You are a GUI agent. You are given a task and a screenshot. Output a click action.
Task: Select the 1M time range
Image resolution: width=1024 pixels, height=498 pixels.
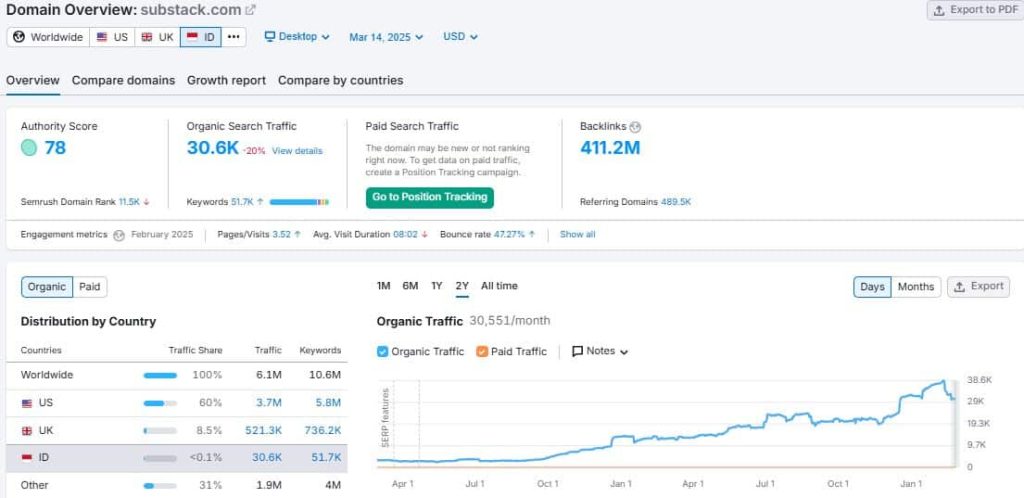click(383, 286)
